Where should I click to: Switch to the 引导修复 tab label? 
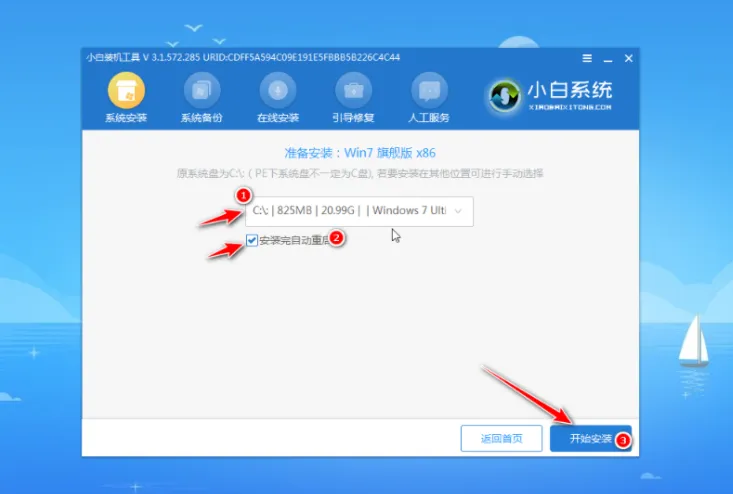[354, 118]
